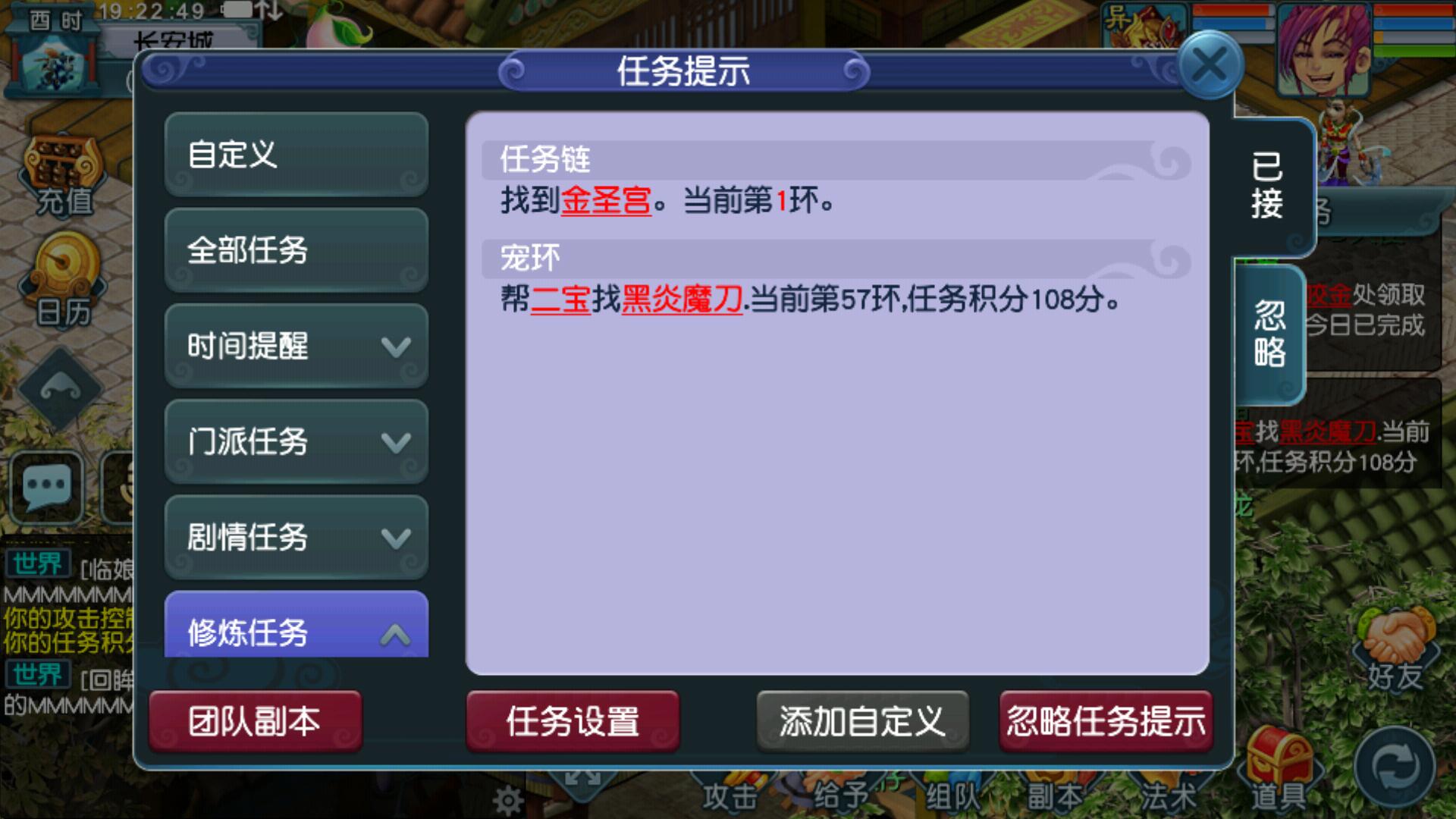
Task: Tap the settings gear at bottom
Action: (507, 800)
